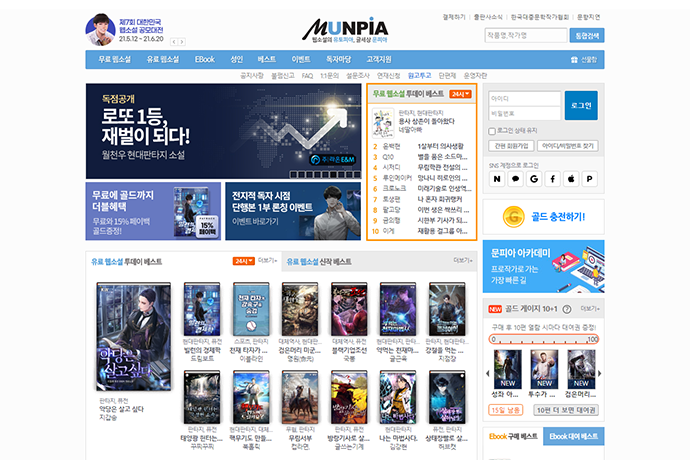Click the blue 로그인 button
The height and width of the screenshot is (460, 690).
click(x=581, y=106)
